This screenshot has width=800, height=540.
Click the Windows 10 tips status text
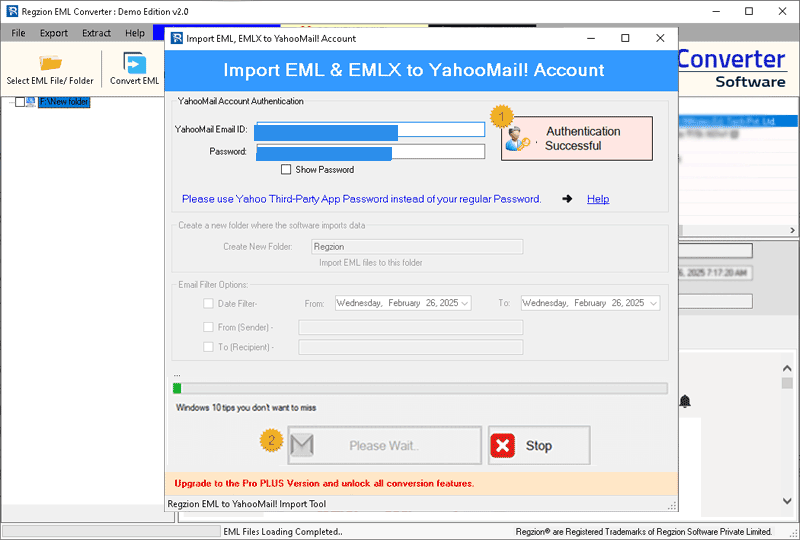[x=246, y=407]
